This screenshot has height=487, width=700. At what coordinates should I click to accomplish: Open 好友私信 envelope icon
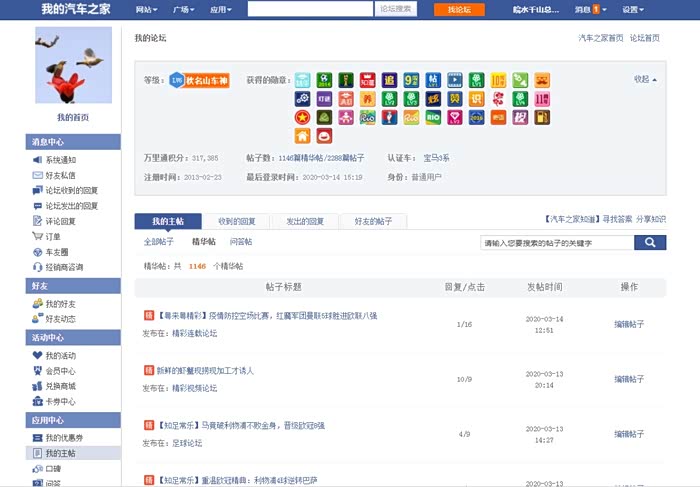(37, 175)
